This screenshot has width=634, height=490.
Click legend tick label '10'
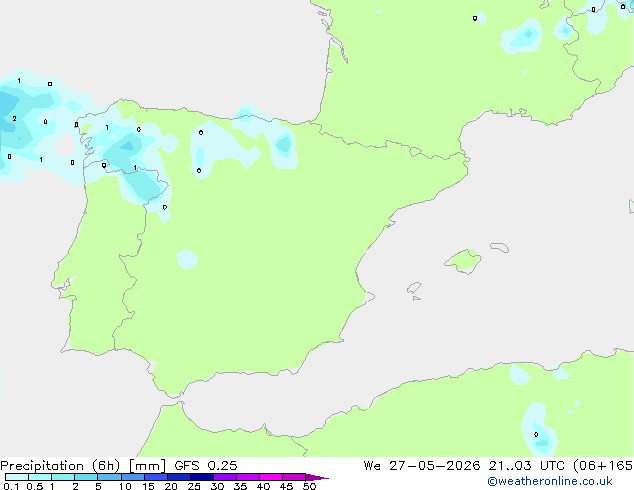pos(125,486)
